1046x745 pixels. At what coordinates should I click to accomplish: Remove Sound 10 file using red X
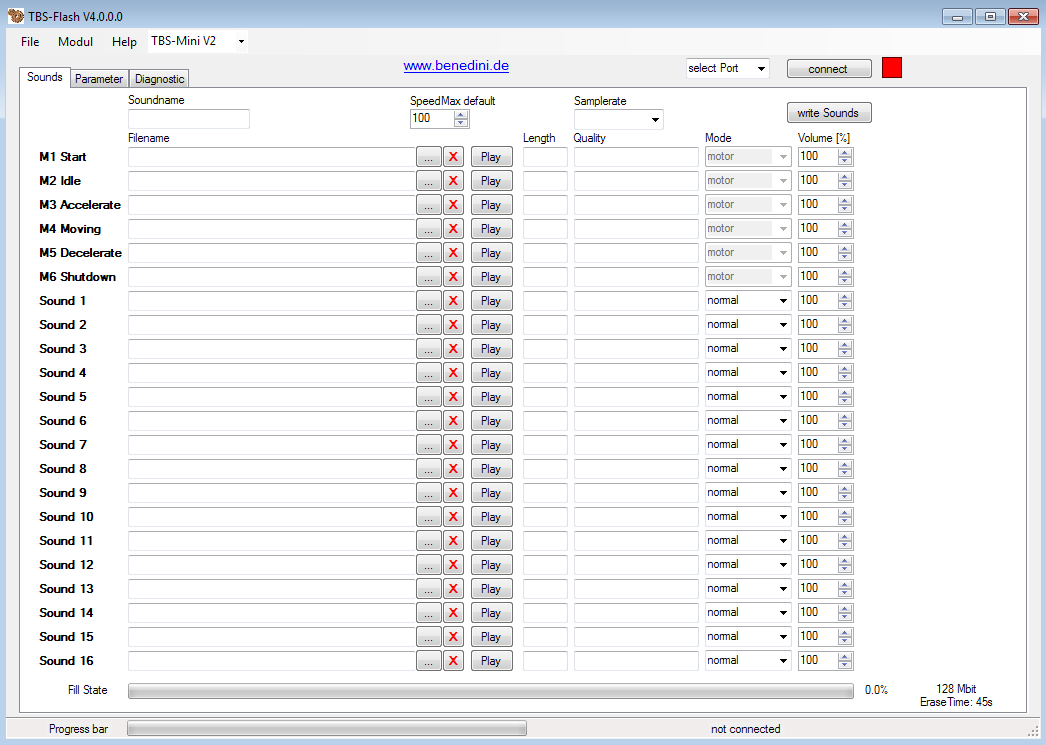pyautogui.click(x=453, y=516)
